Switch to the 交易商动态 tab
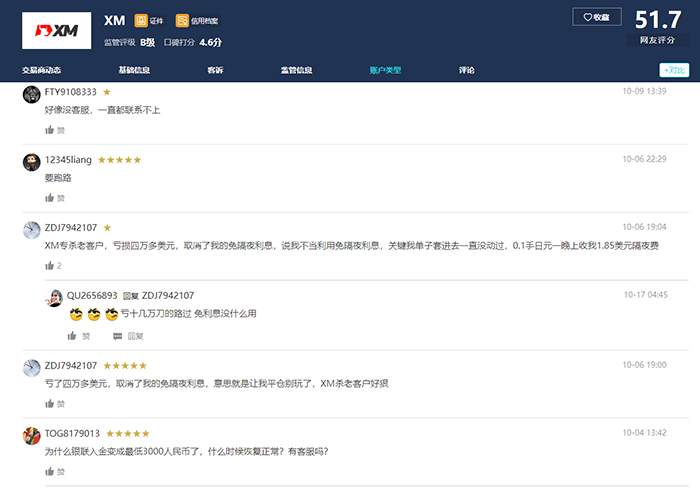The width and height of the screenshot is (700, 489). coord(42,70)
